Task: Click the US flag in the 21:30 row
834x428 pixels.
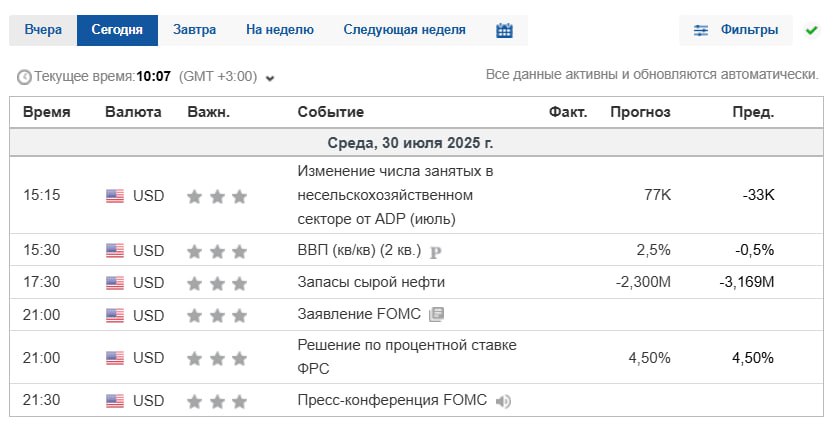Action: click(x=115, y=401)
